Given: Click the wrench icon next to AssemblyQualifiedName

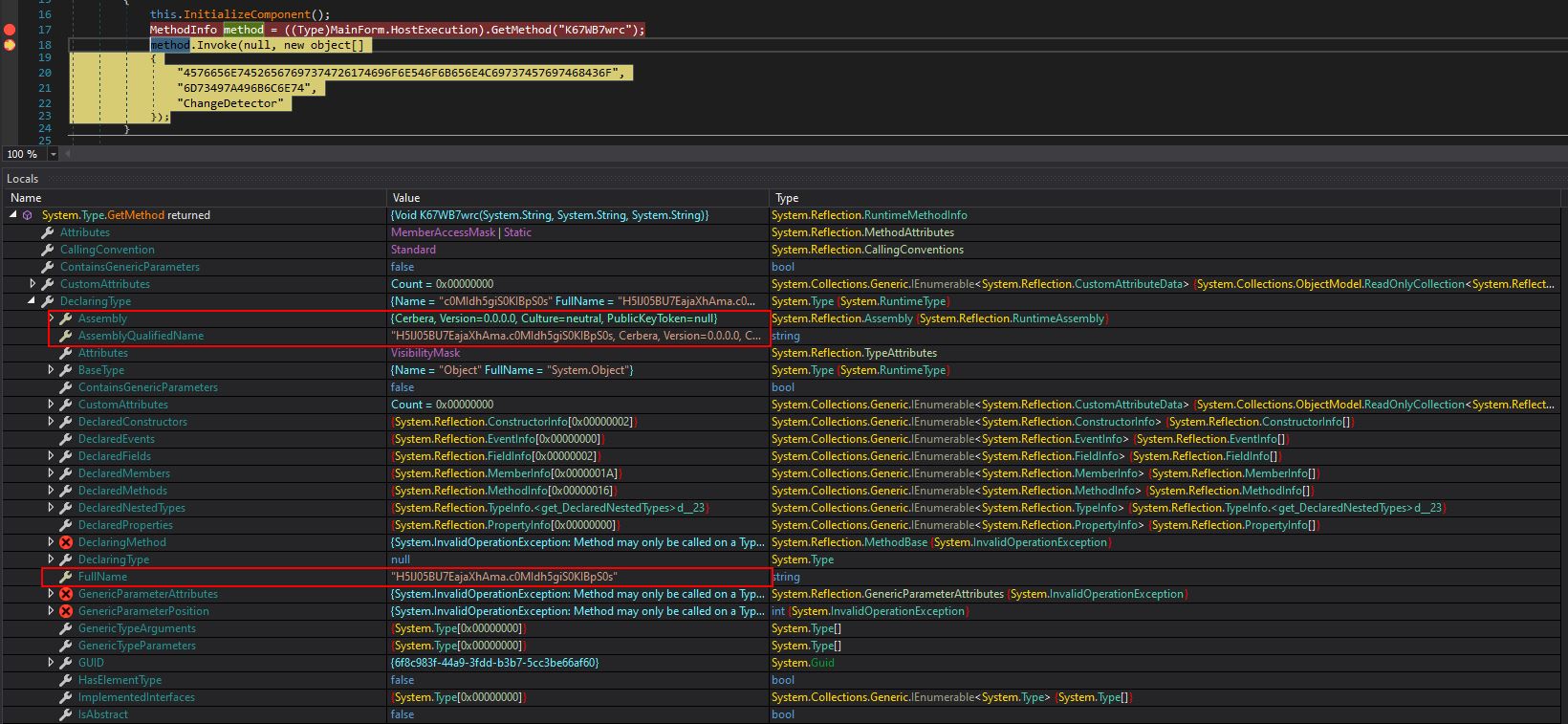Looking at the screenshot, I should coord(65,336).
